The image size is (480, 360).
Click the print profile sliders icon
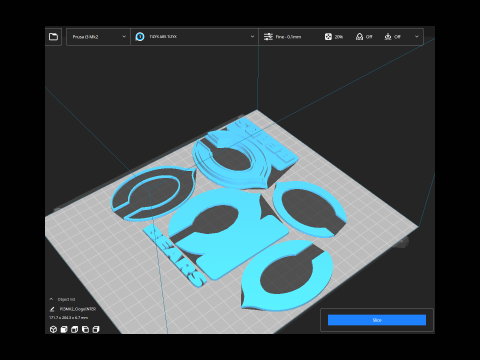click(x=268, y=37)
